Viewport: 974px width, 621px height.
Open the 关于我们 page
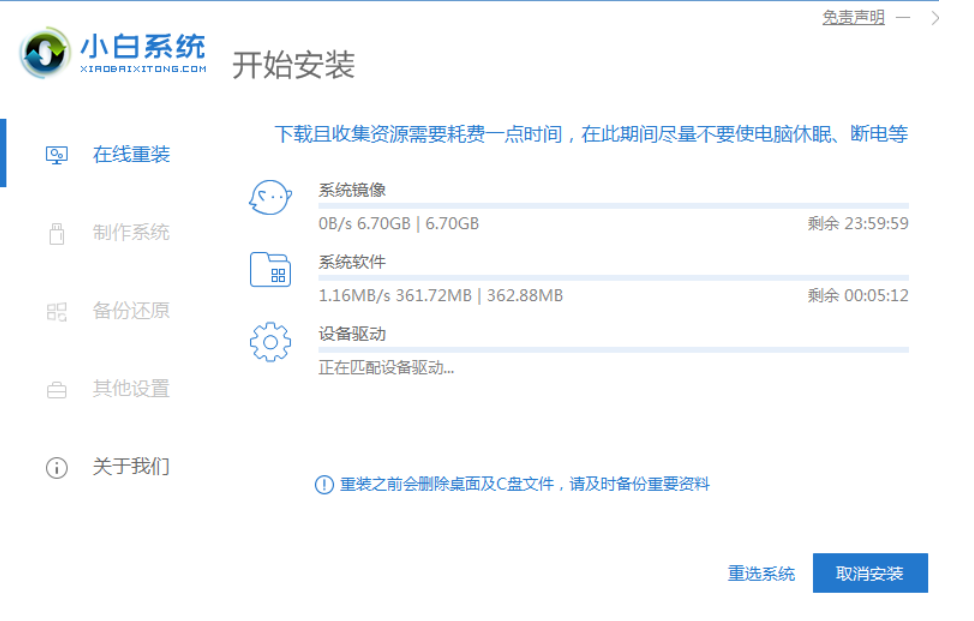point(131,466)
